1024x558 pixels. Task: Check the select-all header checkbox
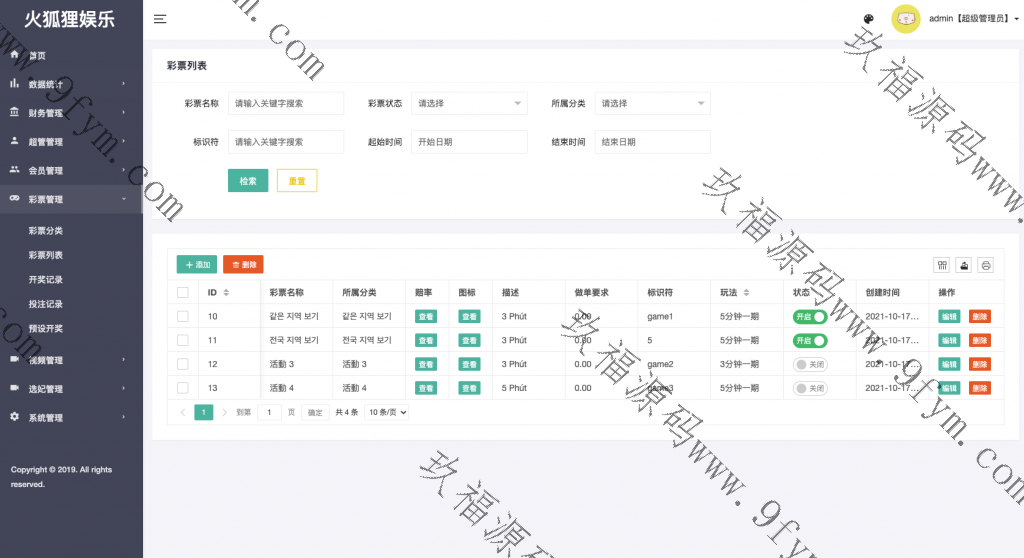(182, 292)
